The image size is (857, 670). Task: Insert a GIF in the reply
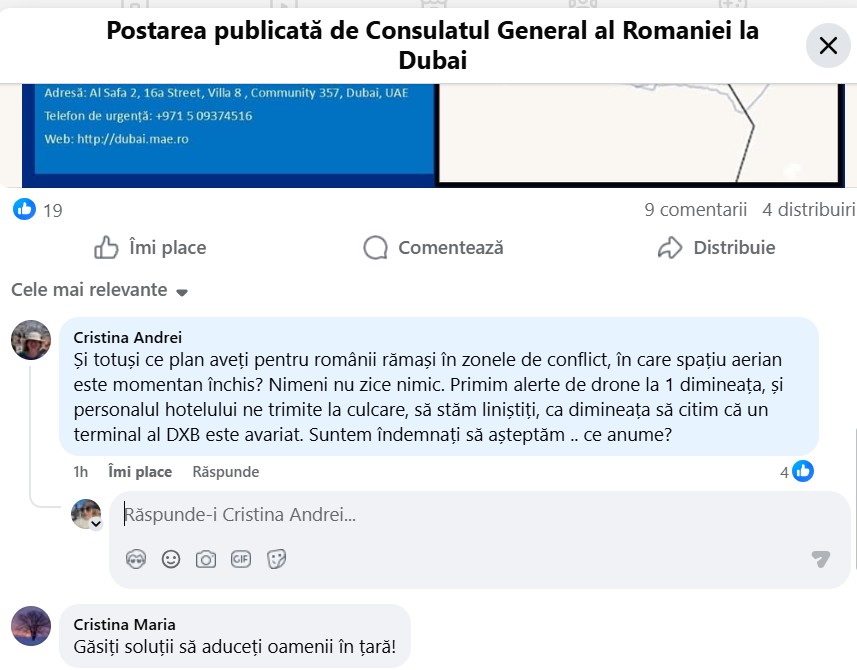tap(241, 560)
